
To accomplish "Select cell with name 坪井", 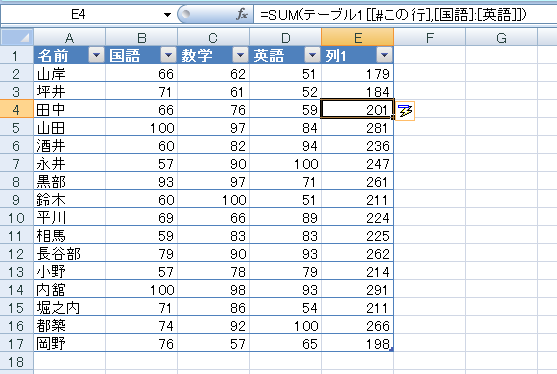I will [x=70, y=92].
